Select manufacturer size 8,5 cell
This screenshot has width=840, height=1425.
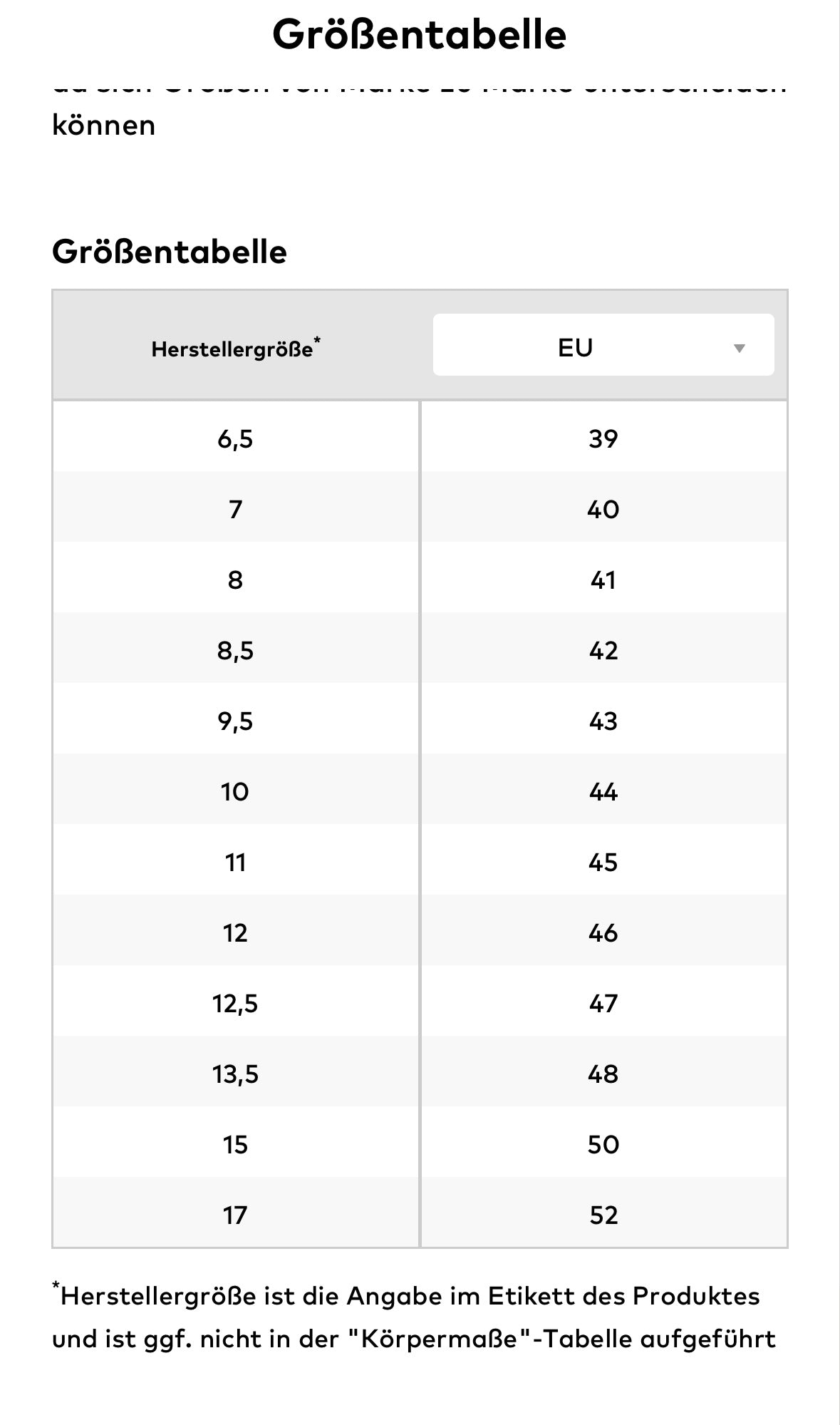[235, 650]
